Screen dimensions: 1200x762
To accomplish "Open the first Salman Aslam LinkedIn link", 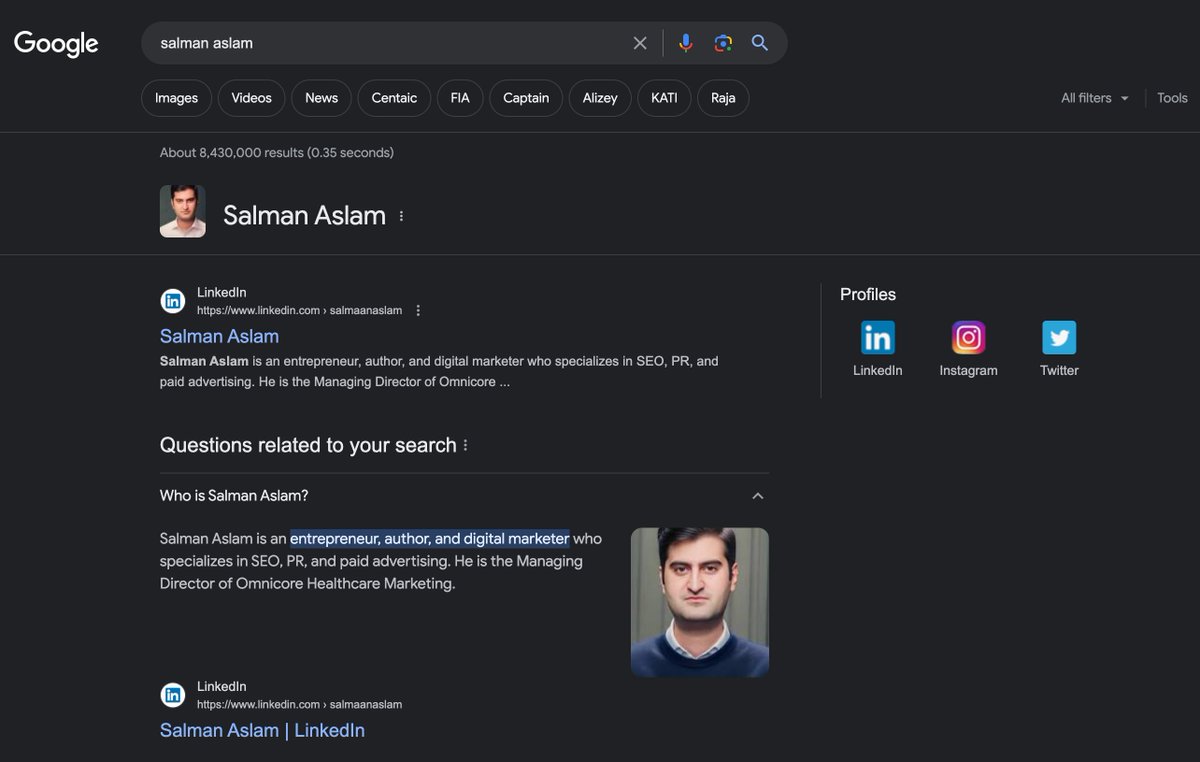I will point(219,336).
